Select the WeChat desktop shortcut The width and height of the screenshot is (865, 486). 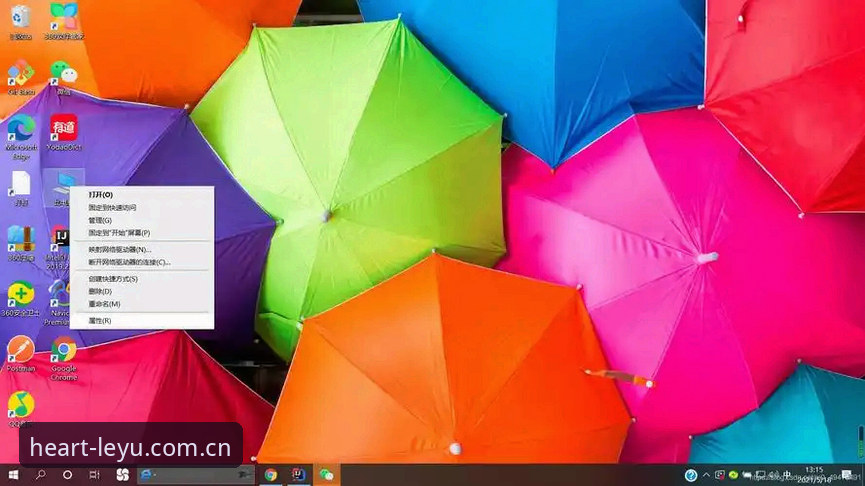64,78
